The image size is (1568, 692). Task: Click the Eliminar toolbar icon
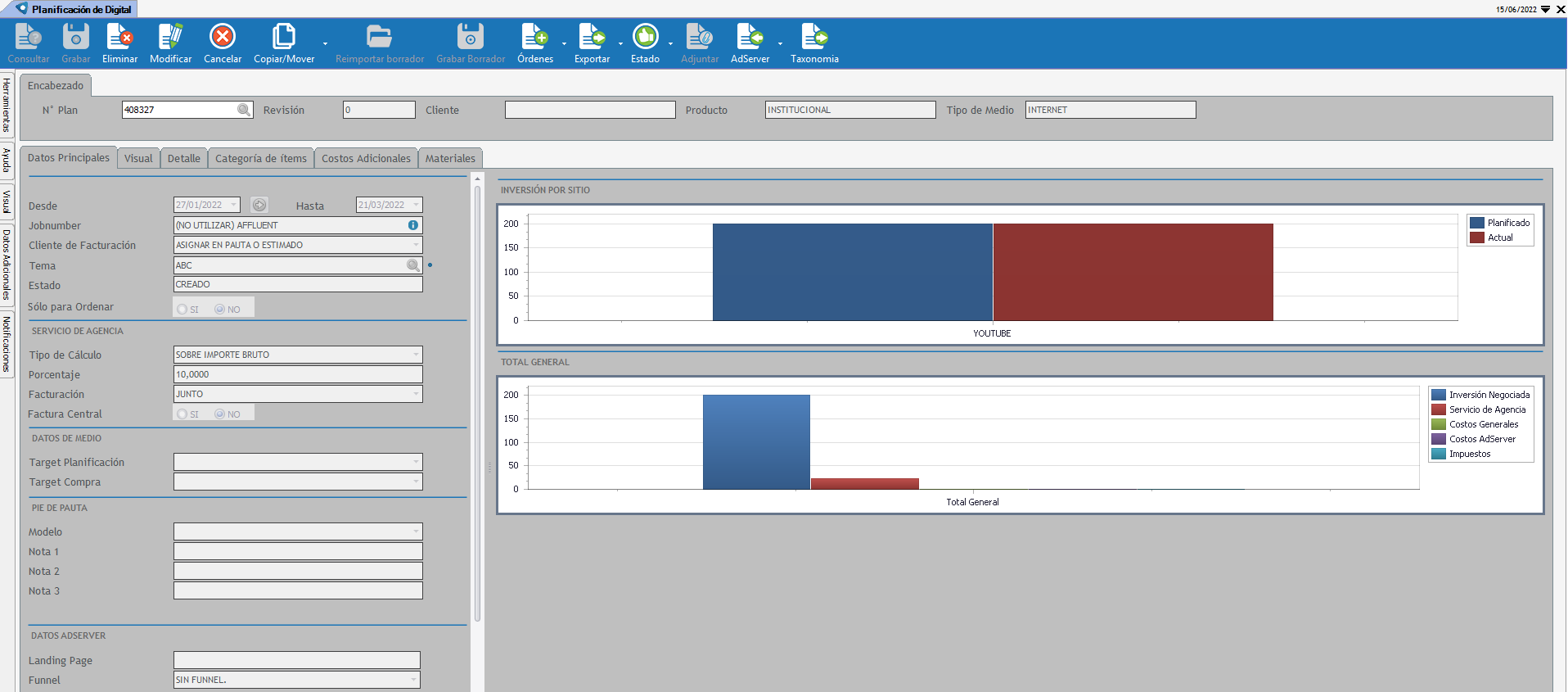click(119, 38)
